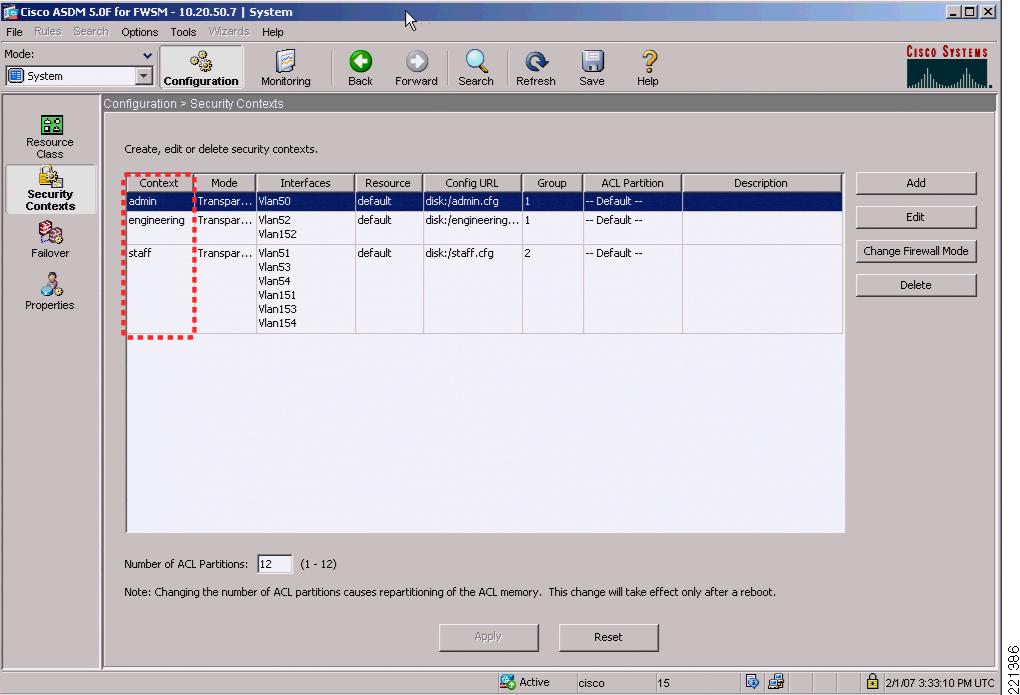
Task: Click Change Firewall Mode button
Action: [x=916, y=251]
